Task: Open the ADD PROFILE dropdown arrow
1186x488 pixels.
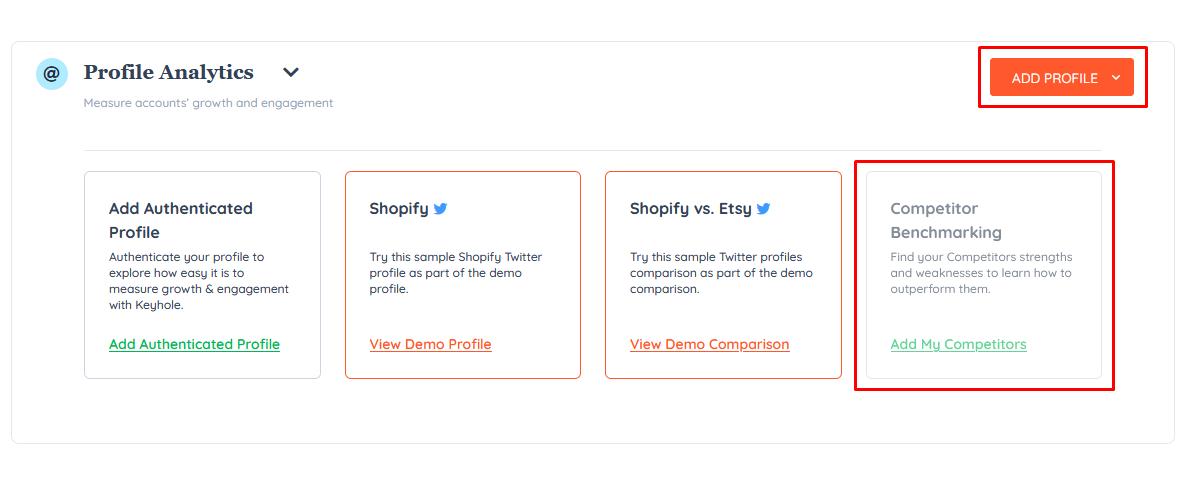Action: (1116, 77)
